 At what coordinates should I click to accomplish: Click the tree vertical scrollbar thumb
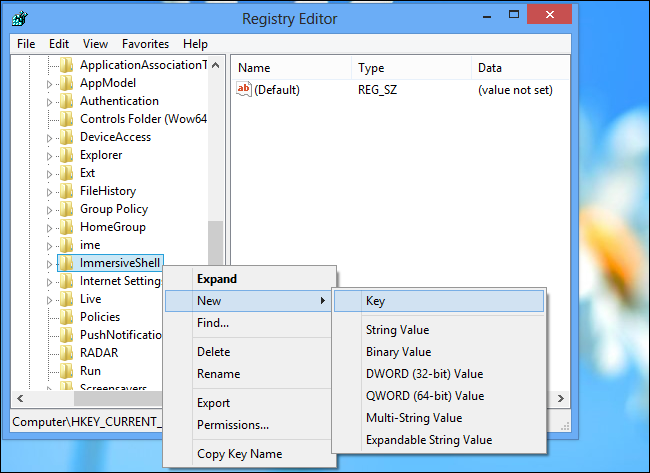click(x=216, y=243)
